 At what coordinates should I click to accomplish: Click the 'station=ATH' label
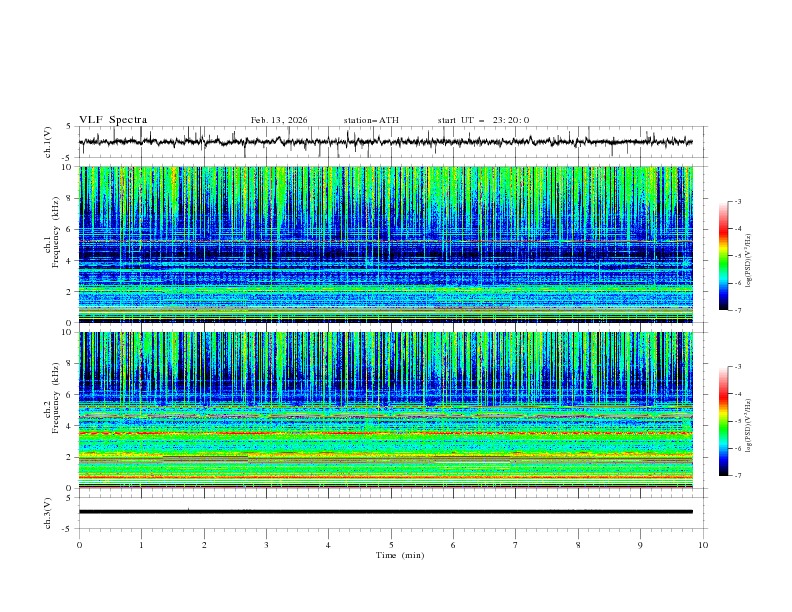(371, 120)
